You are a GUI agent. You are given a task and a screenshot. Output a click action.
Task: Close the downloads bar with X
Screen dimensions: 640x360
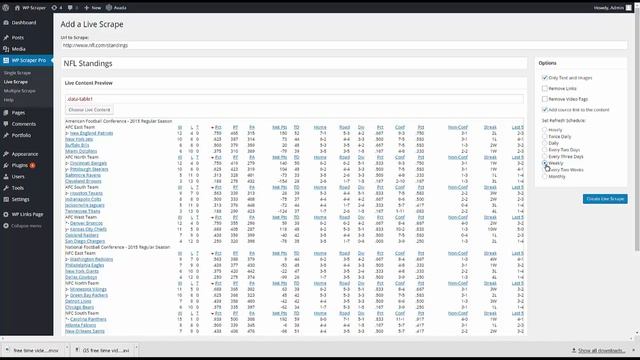pos(633,350)
